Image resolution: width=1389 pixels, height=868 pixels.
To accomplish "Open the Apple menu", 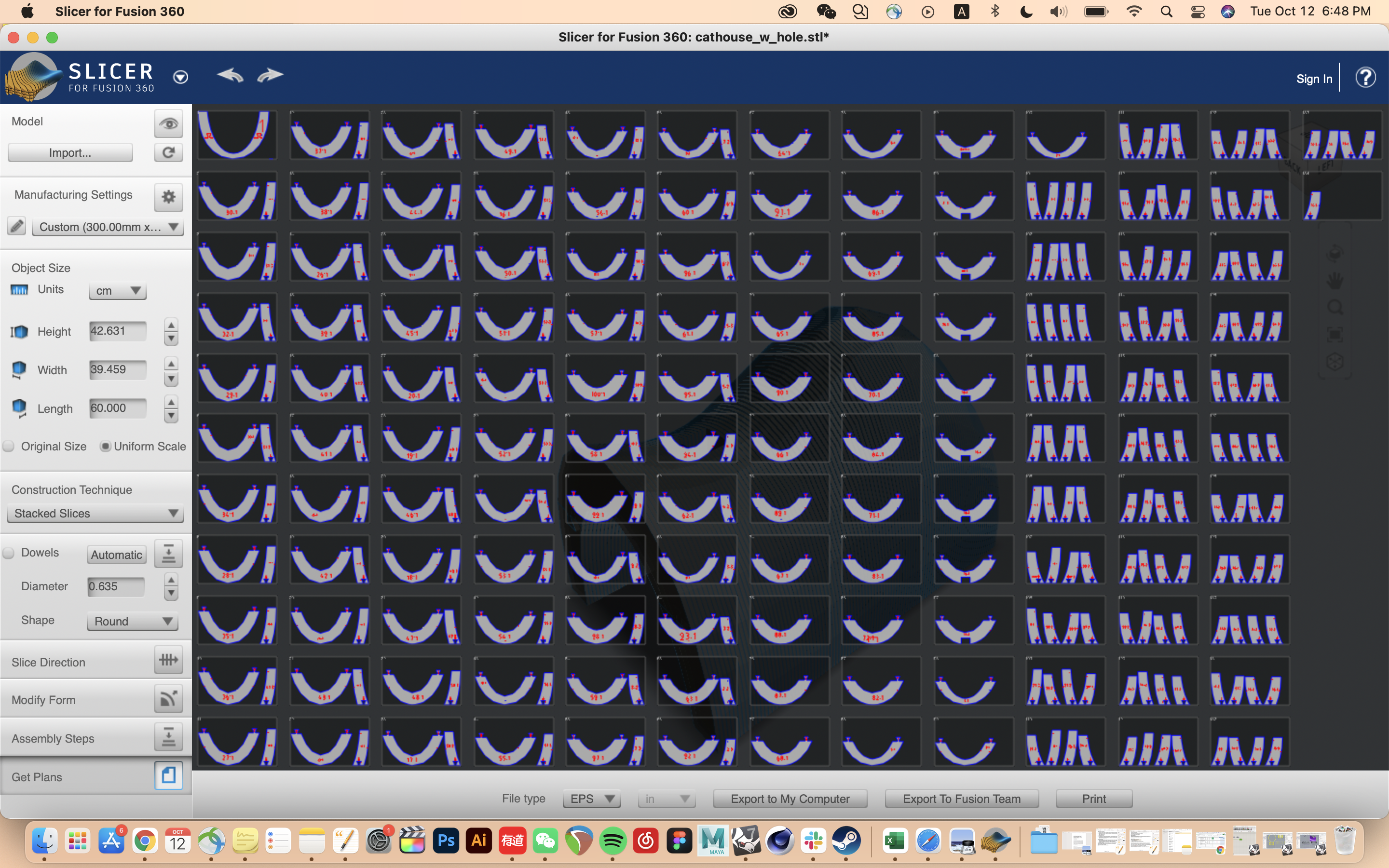I will tap(27, 12).
